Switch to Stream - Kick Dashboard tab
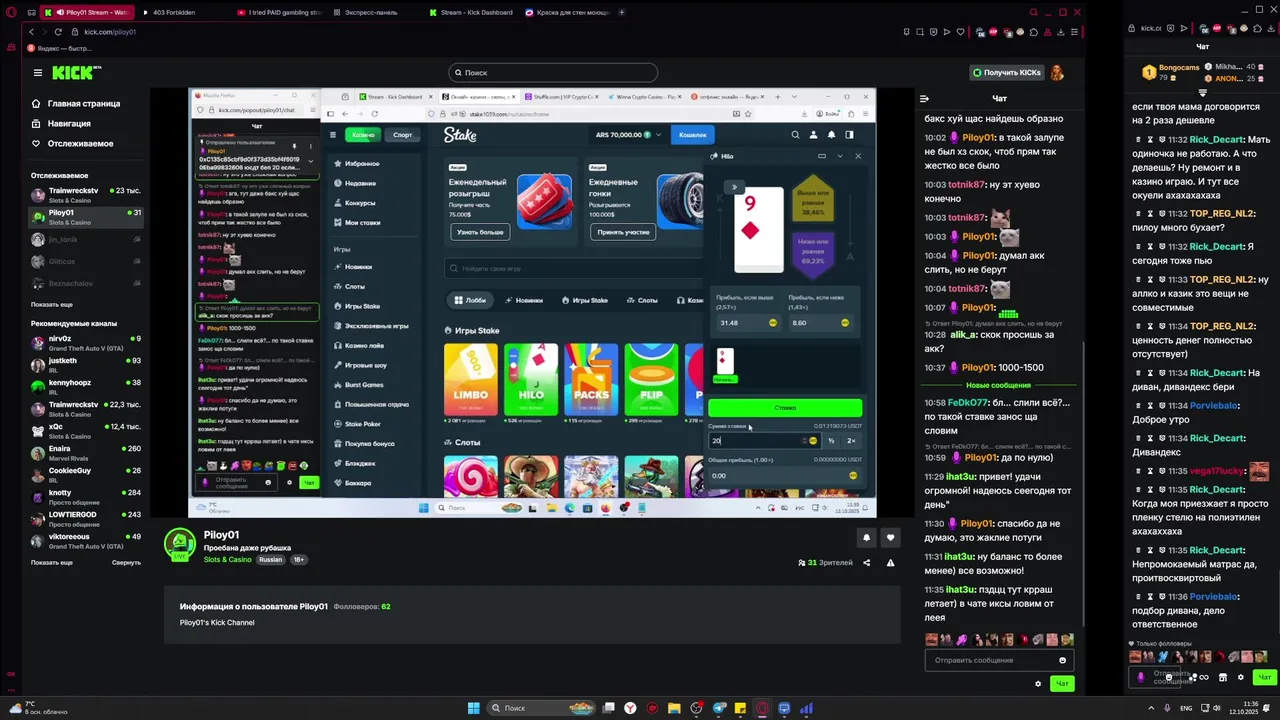The width and height of the screenshot is (1280, 720). pyautogui.click(x=470, y=12)
